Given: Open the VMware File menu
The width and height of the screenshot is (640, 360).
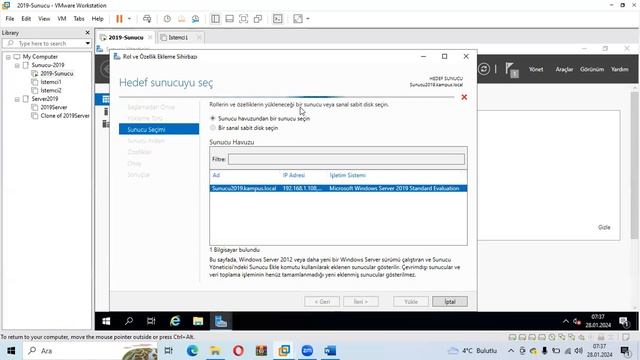Looking at the screenshot, I should pyautogui.click(x=10, y=19).
